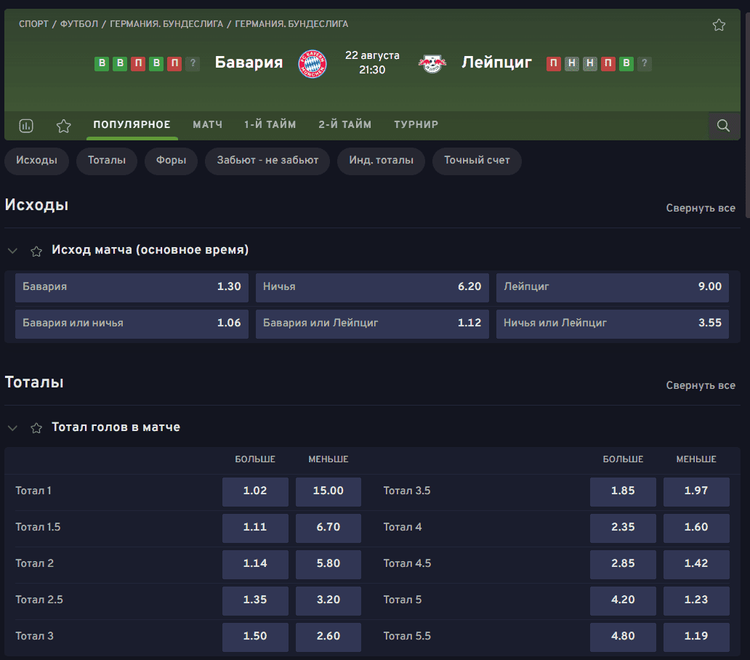Screen dimensions: 750x660
Task: Select the 'Точный счет' filter chip
Action: tap(476, 161)
